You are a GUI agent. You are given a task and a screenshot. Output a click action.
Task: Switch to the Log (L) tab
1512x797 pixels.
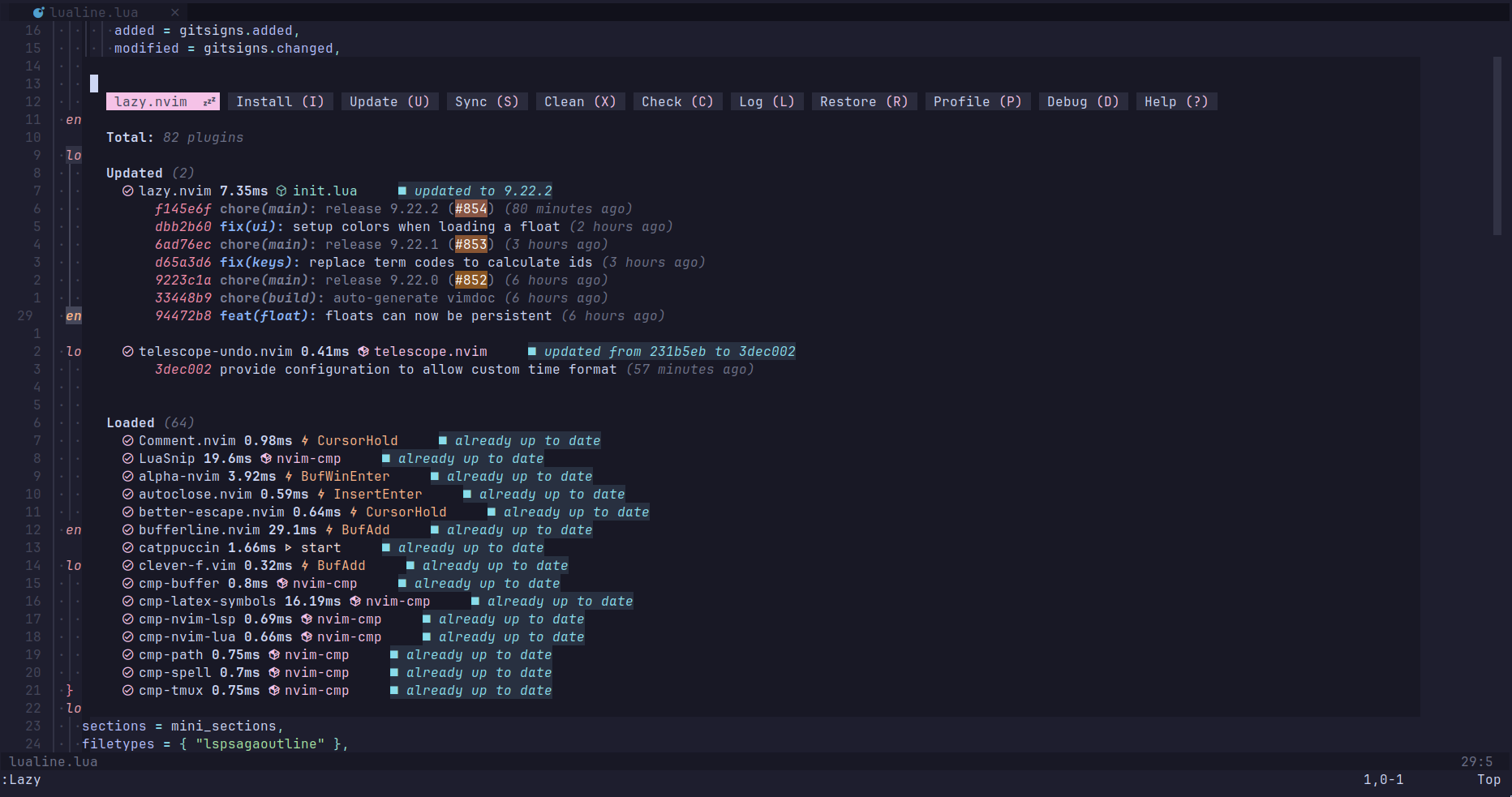point(766,101)
